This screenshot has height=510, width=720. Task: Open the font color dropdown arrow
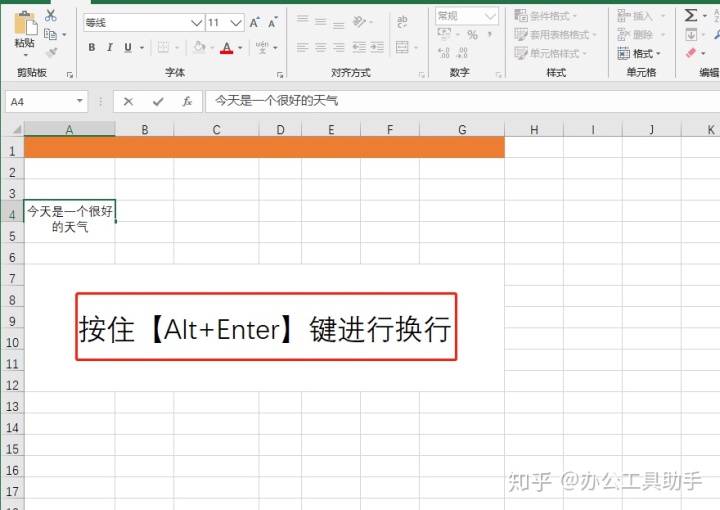240,48
